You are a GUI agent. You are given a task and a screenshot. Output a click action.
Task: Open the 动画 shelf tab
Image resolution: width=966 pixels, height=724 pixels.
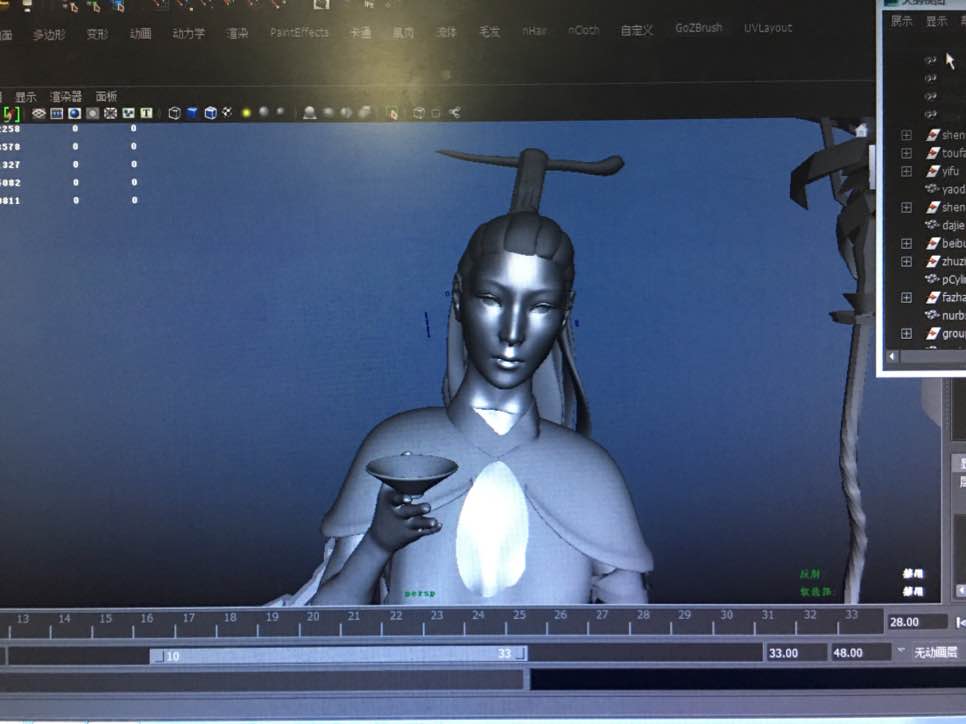(x=140, y=33)
